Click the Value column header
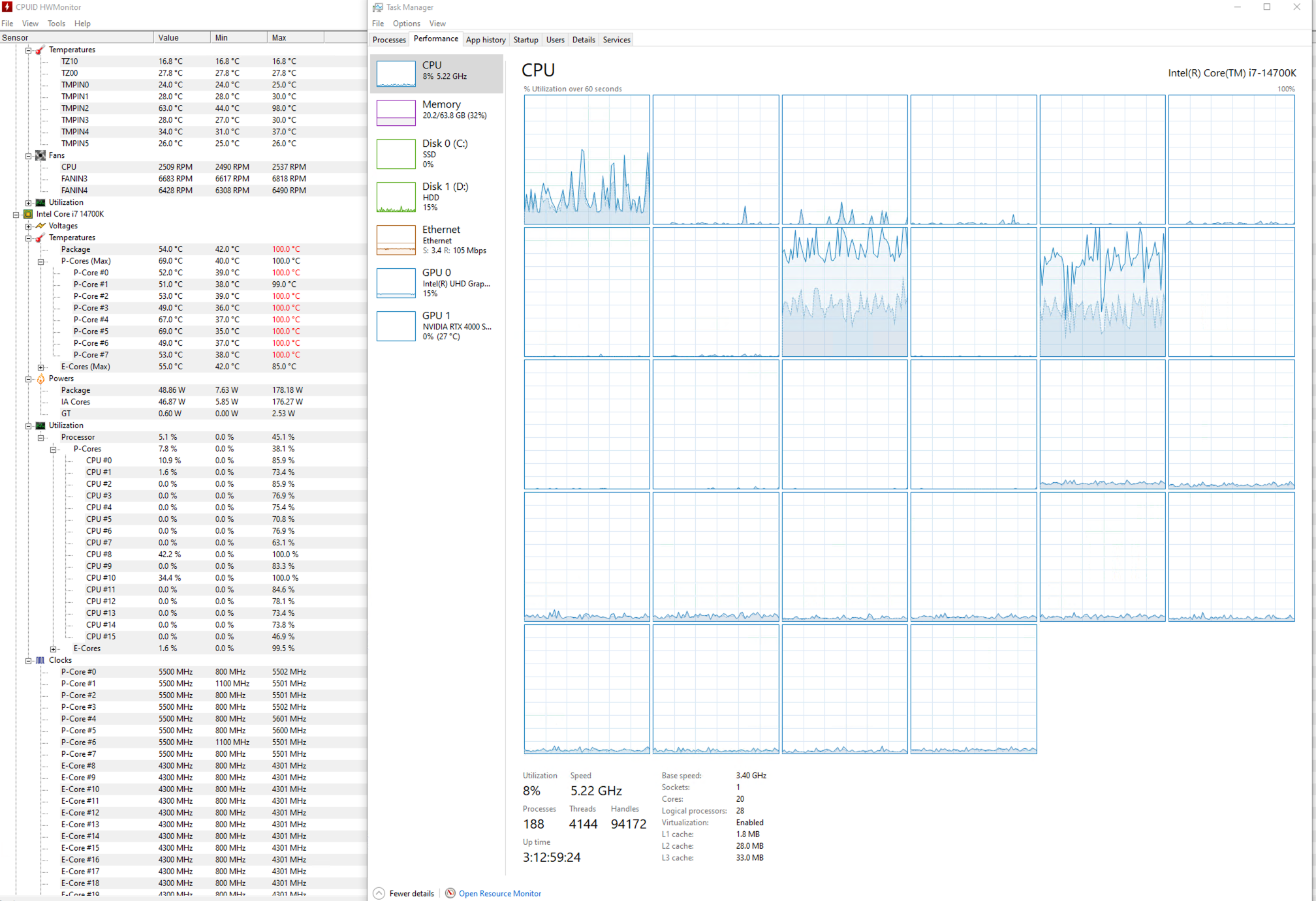 [x=182, y=38]
